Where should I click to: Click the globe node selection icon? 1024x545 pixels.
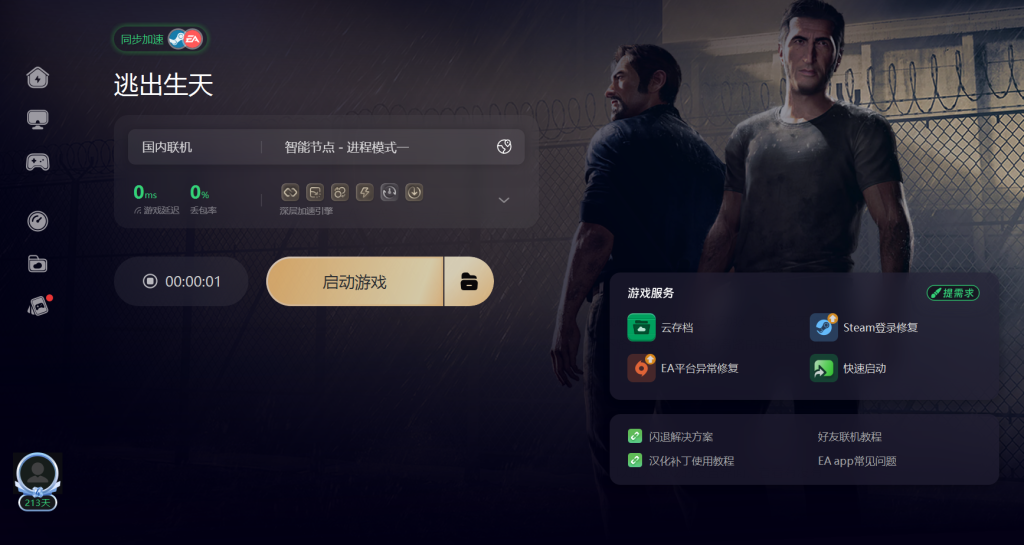pyautogui.click(x=504, y=147)
